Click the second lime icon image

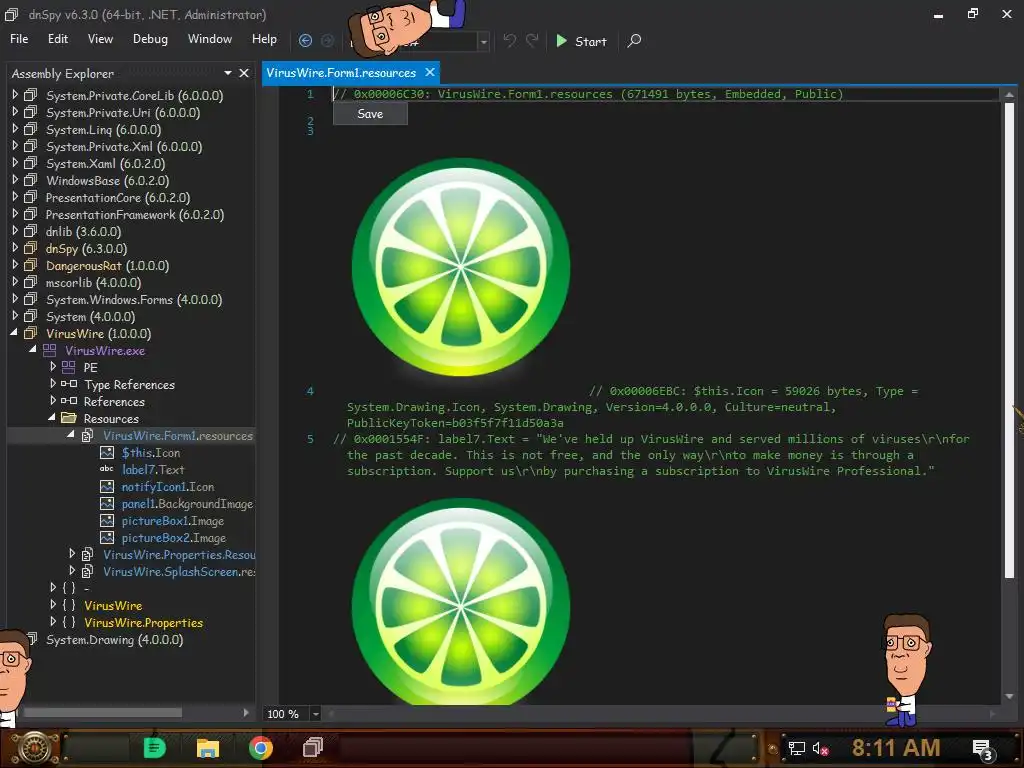tap(461, 601)
